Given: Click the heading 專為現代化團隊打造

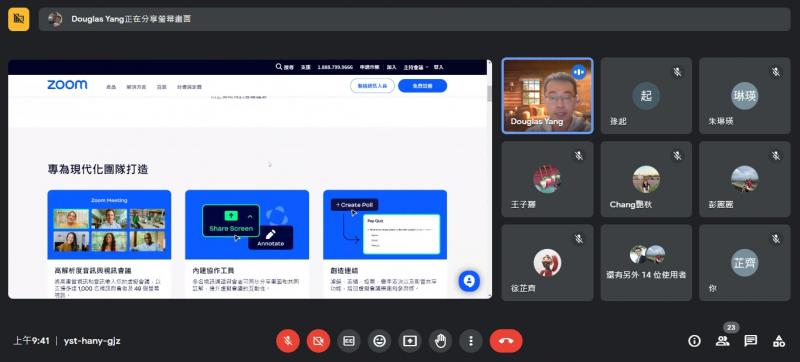Looking at the screenshot, I should (98, 169).
